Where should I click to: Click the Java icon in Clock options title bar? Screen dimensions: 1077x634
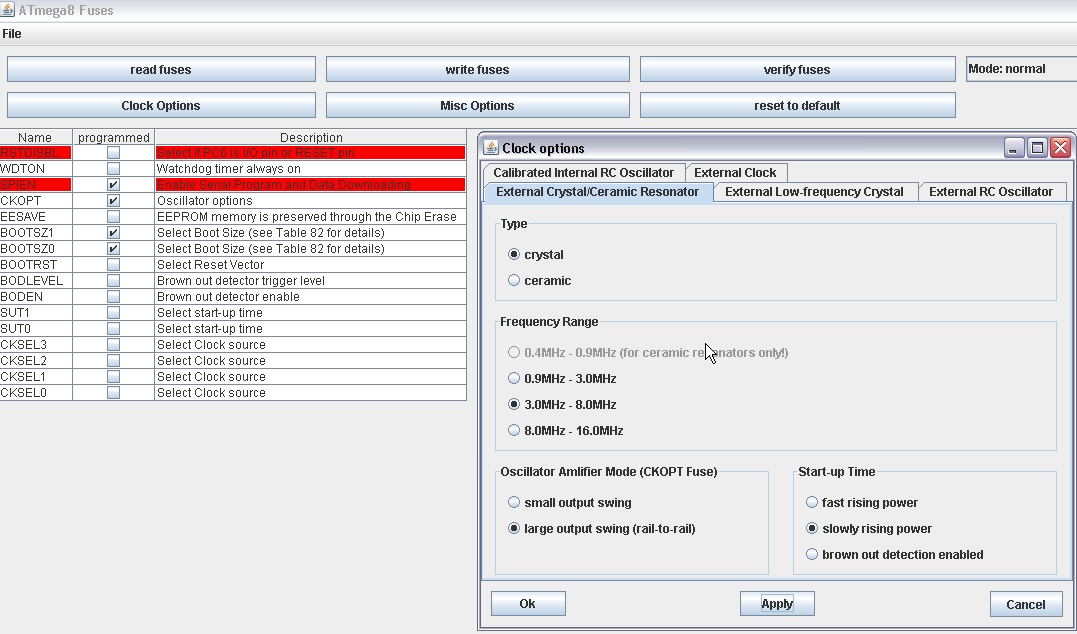tap(491, 148)
